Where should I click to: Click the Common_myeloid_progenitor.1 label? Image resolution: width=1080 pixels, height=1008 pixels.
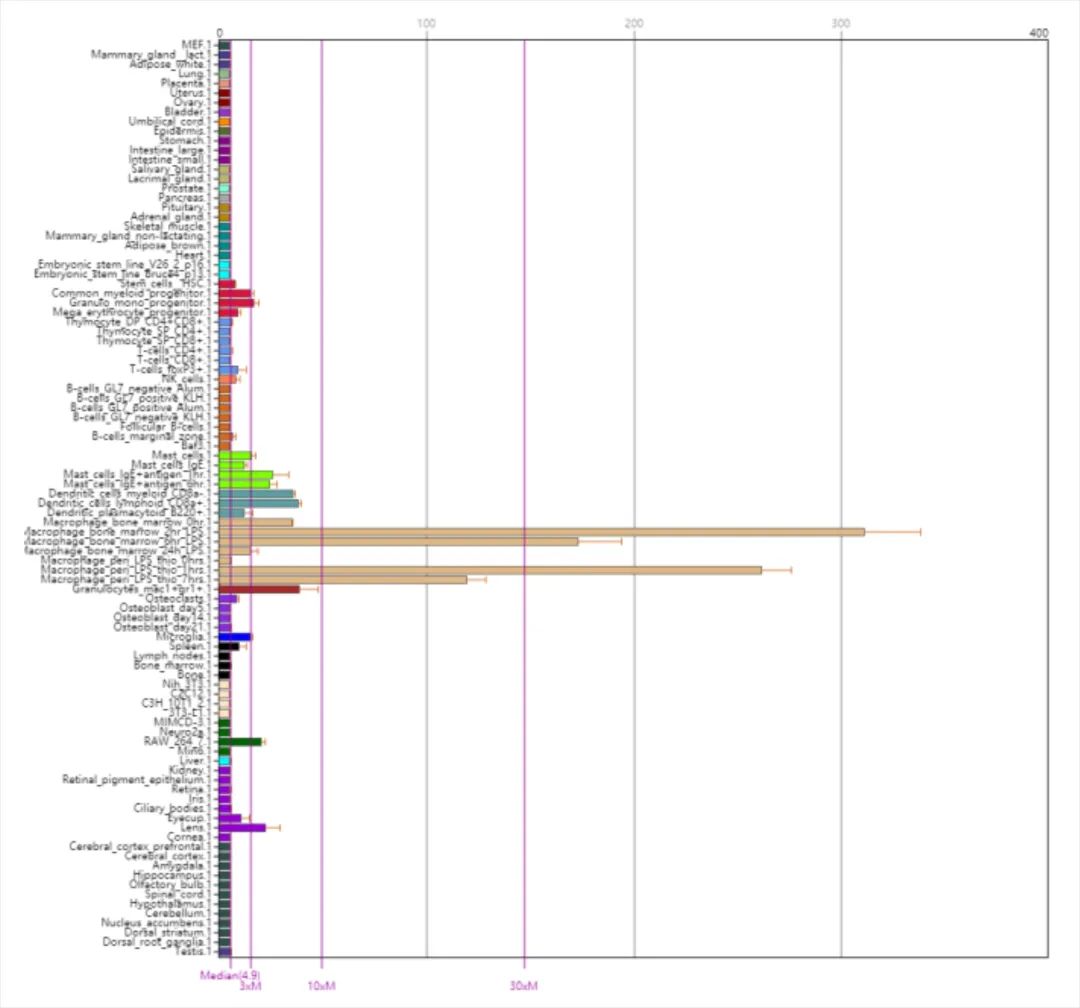(132, 293)
